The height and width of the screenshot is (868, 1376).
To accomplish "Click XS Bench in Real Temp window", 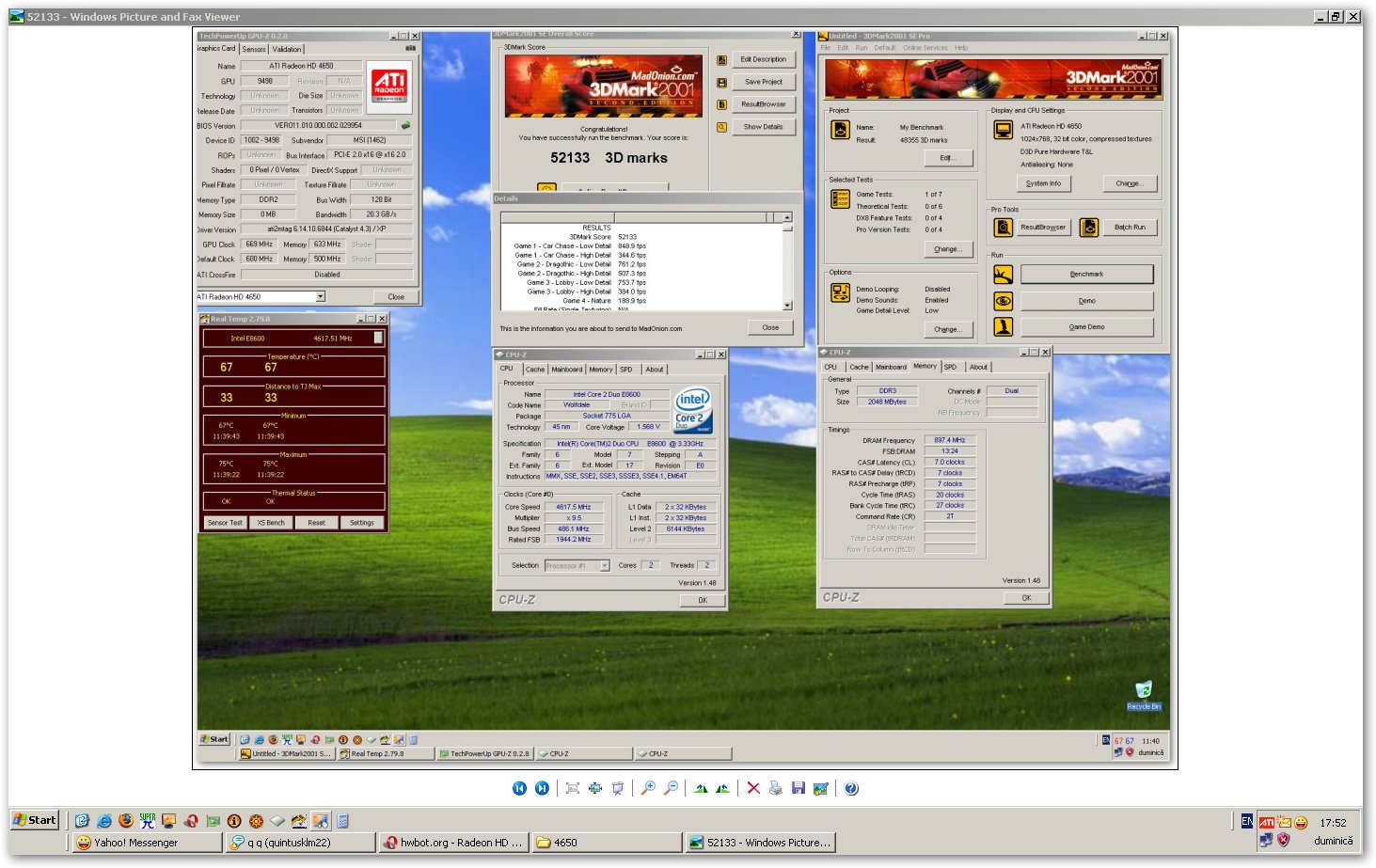I will (x=271, y=523).
